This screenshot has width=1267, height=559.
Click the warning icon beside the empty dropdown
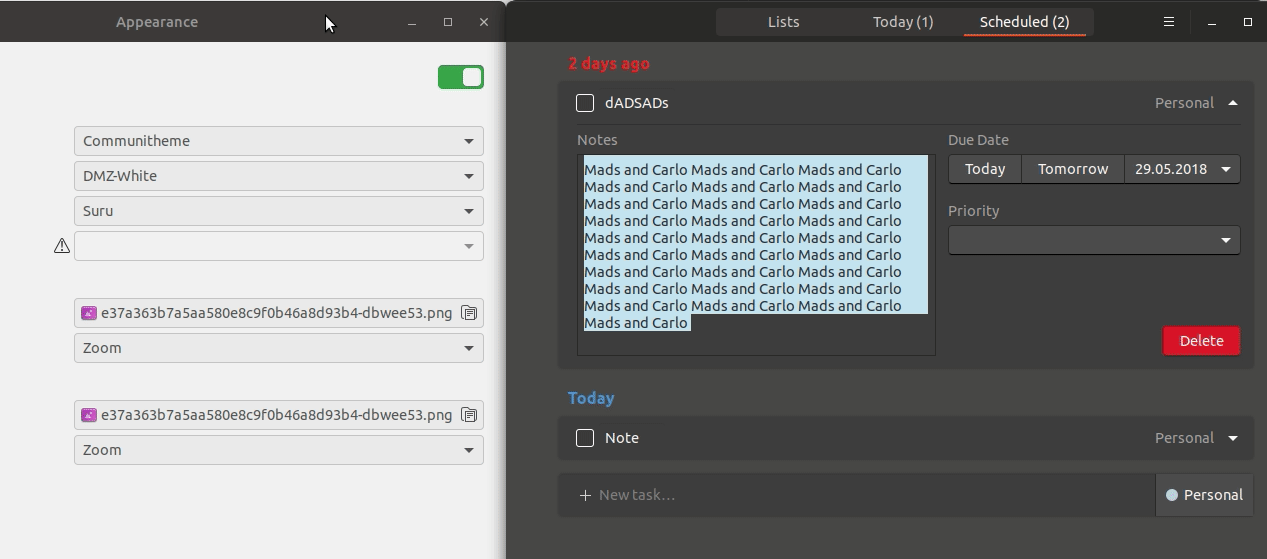pyautogui.click(x=62, y=246)
